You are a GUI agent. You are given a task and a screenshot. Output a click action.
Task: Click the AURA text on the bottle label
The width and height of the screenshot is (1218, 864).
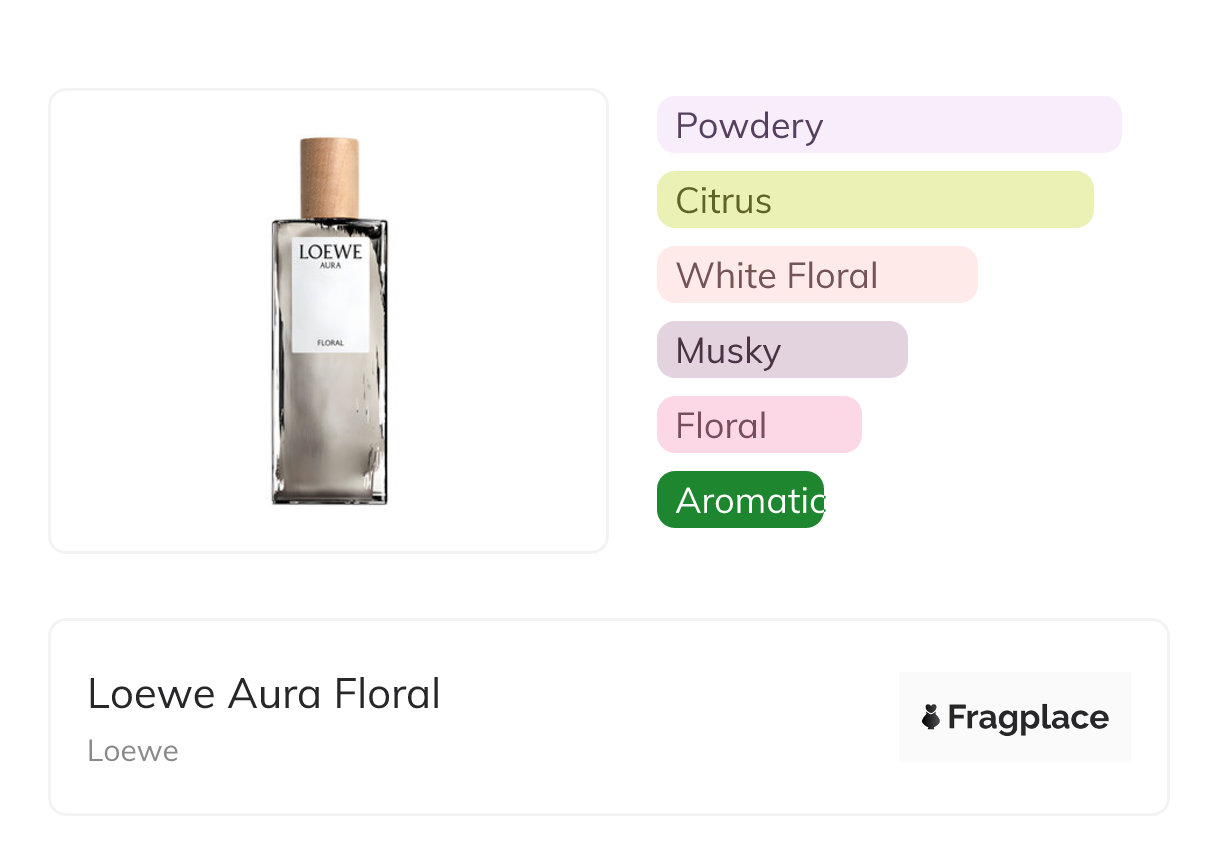[330, 266]
